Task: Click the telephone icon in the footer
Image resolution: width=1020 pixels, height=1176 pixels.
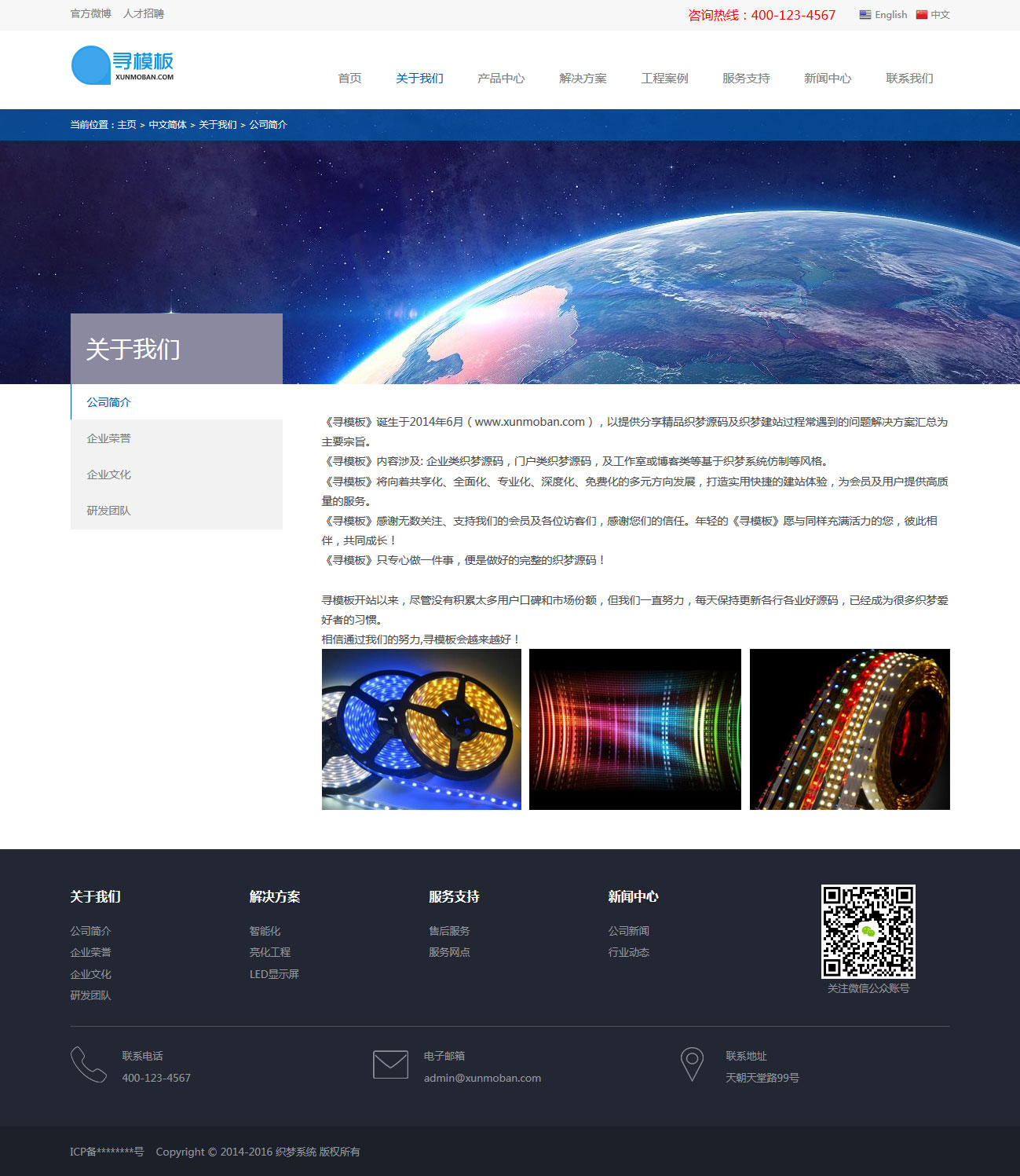Action: 88,1064
